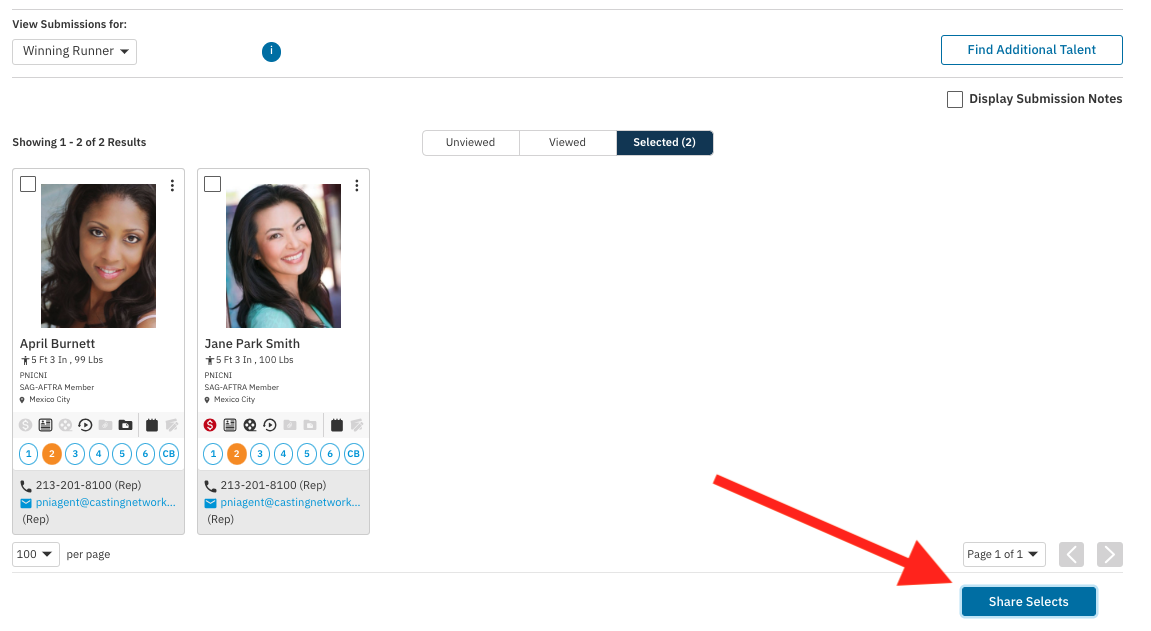The image size is (1151, 631).
Task: Select Jane Park Smith's card checkbox
Action: tap(213, 184)
